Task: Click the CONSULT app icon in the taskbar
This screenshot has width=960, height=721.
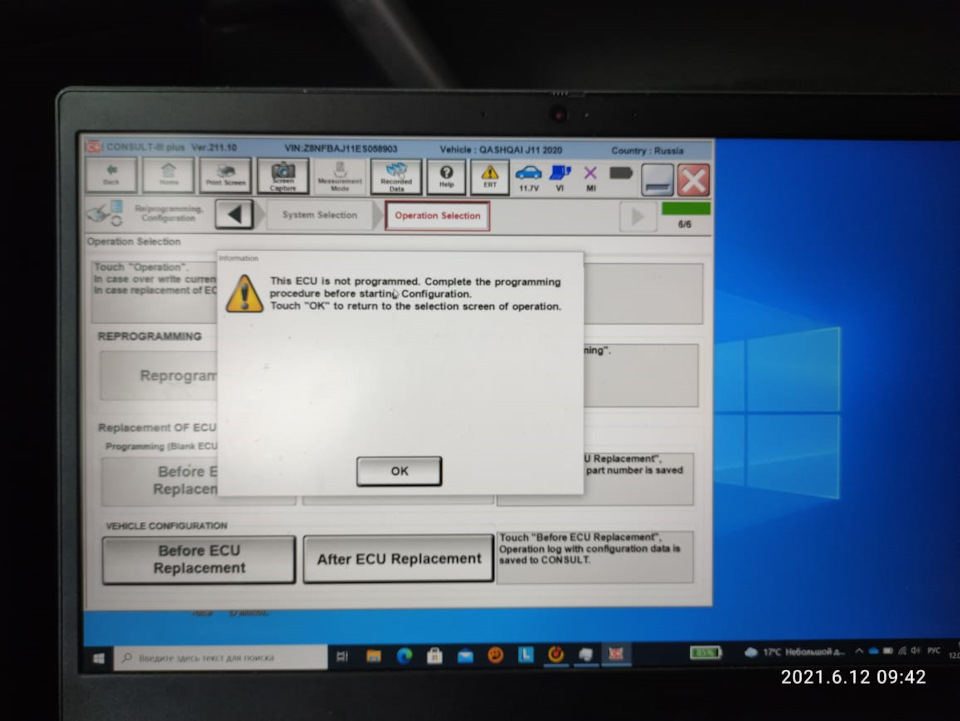Action: pyautogui.click(x=615, y=654)
